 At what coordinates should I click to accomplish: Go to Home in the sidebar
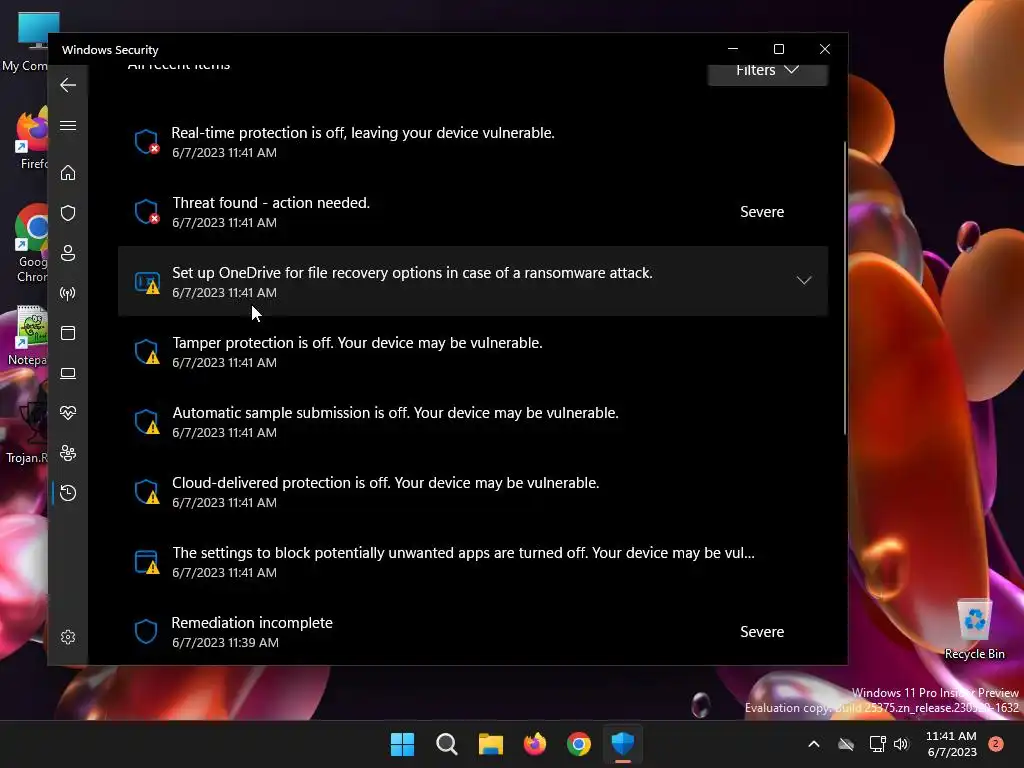[68, 172]
